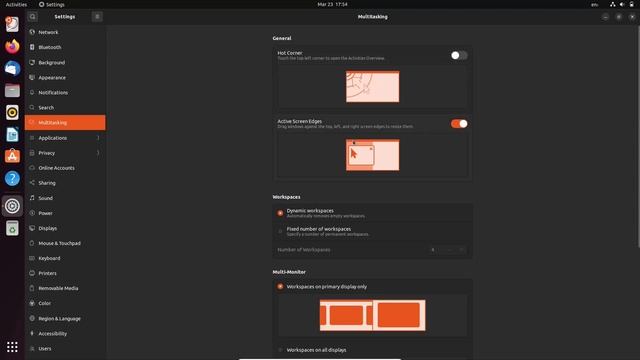Click the Search magnifier icon in sidebar list
Viewport: 640px width, 360px height.
32,107
